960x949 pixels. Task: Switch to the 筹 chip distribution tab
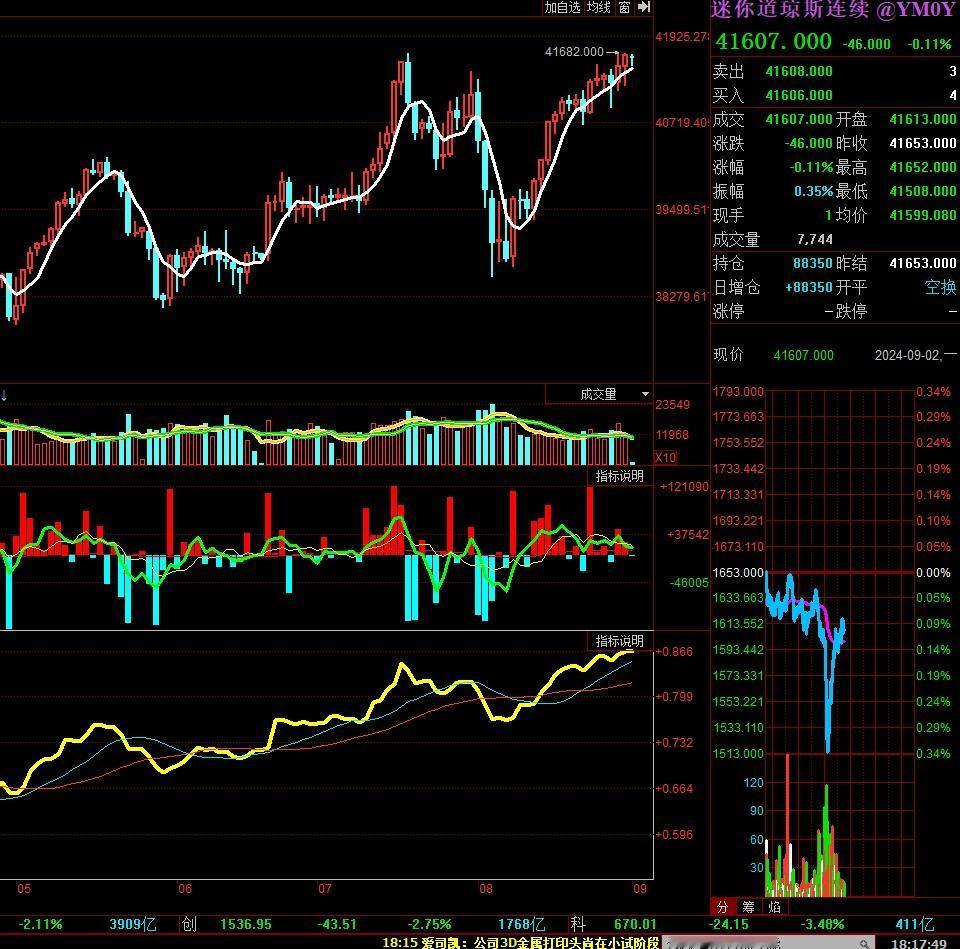coord(748,907)
